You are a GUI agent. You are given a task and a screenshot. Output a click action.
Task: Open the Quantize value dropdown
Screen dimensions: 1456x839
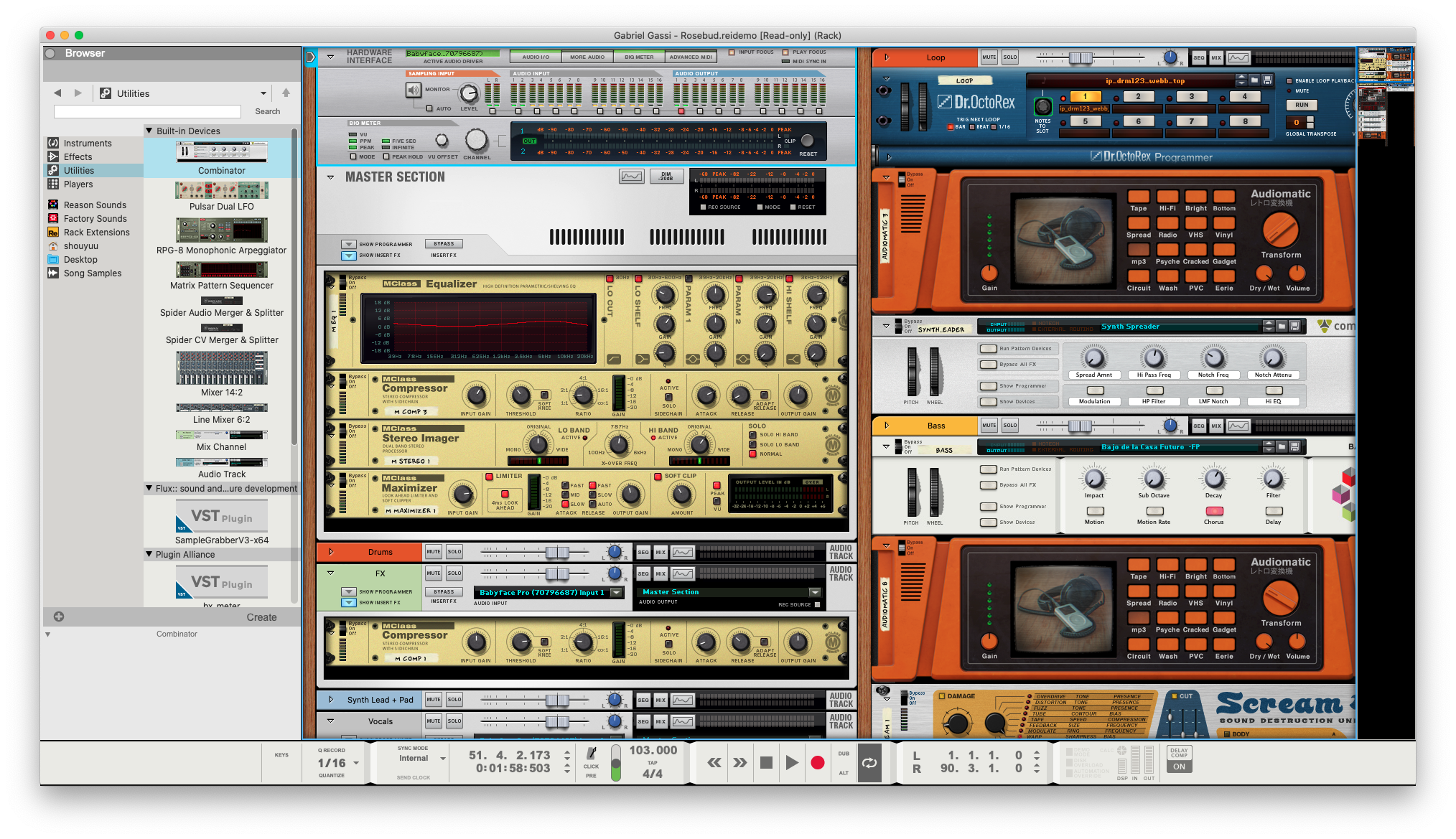tap(356, 763)
